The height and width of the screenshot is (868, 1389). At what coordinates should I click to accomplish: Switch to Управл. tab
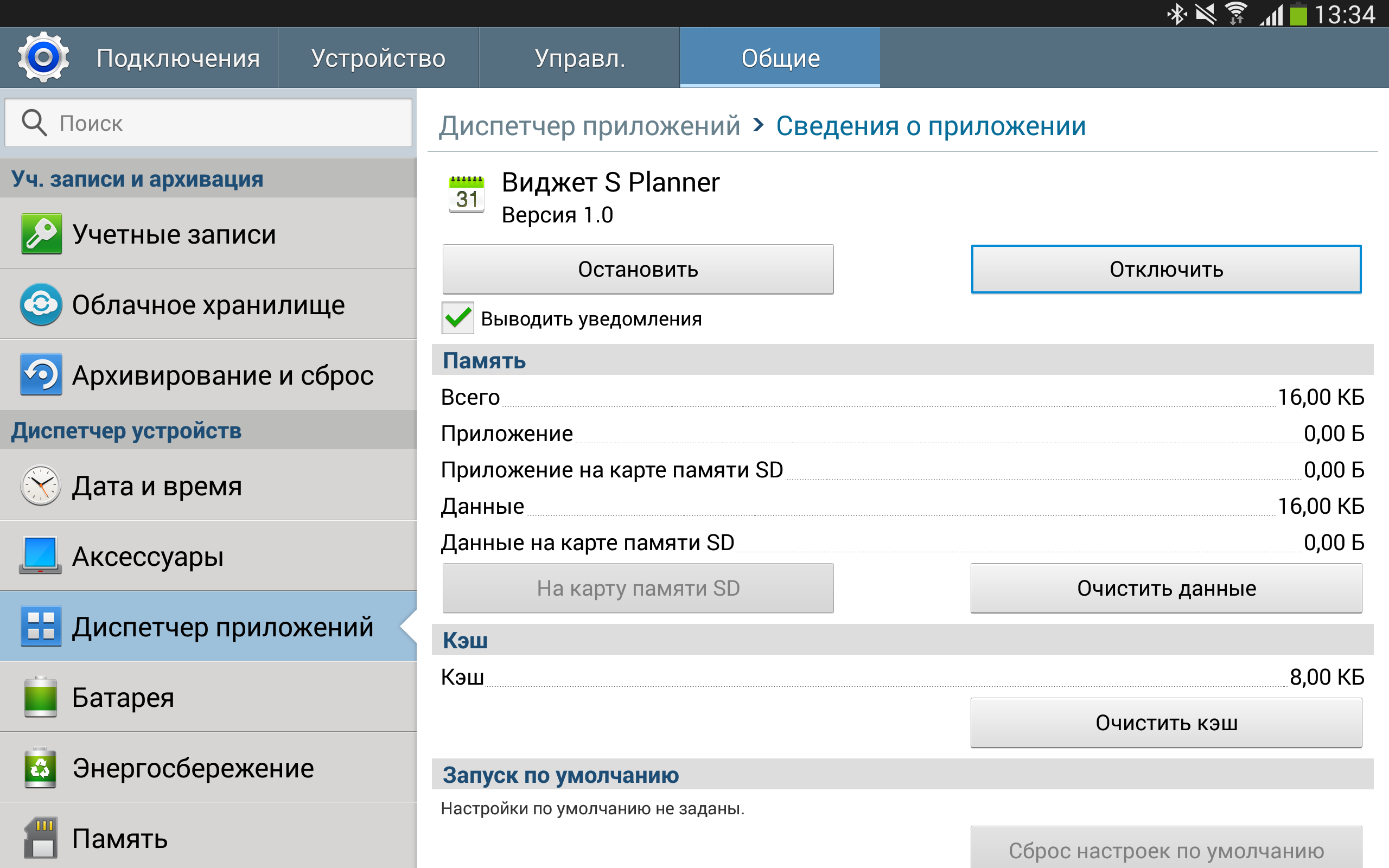579,58
